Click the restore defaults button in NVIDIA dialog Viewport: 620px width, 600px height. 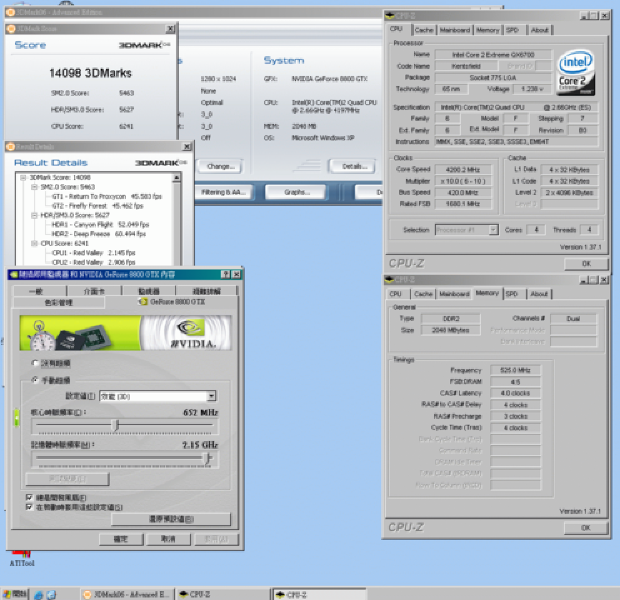pyautogui.click(x=171, y=519)
